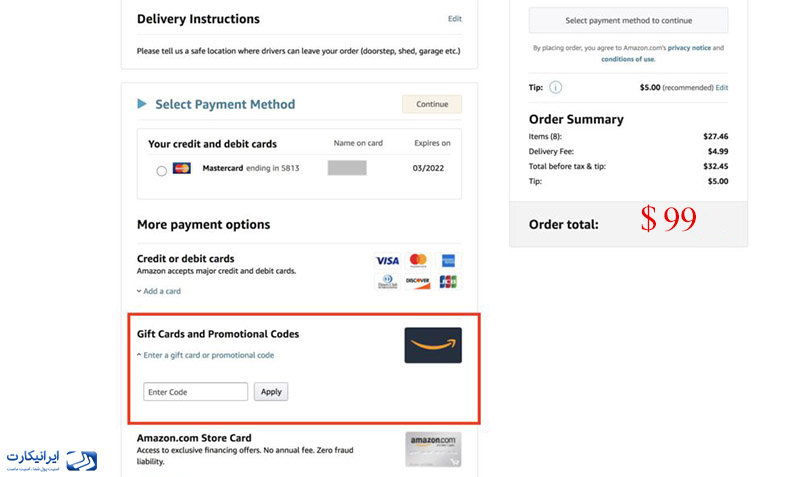Select the Mastercard ending in 5813 radio button

tap(161, 171)
